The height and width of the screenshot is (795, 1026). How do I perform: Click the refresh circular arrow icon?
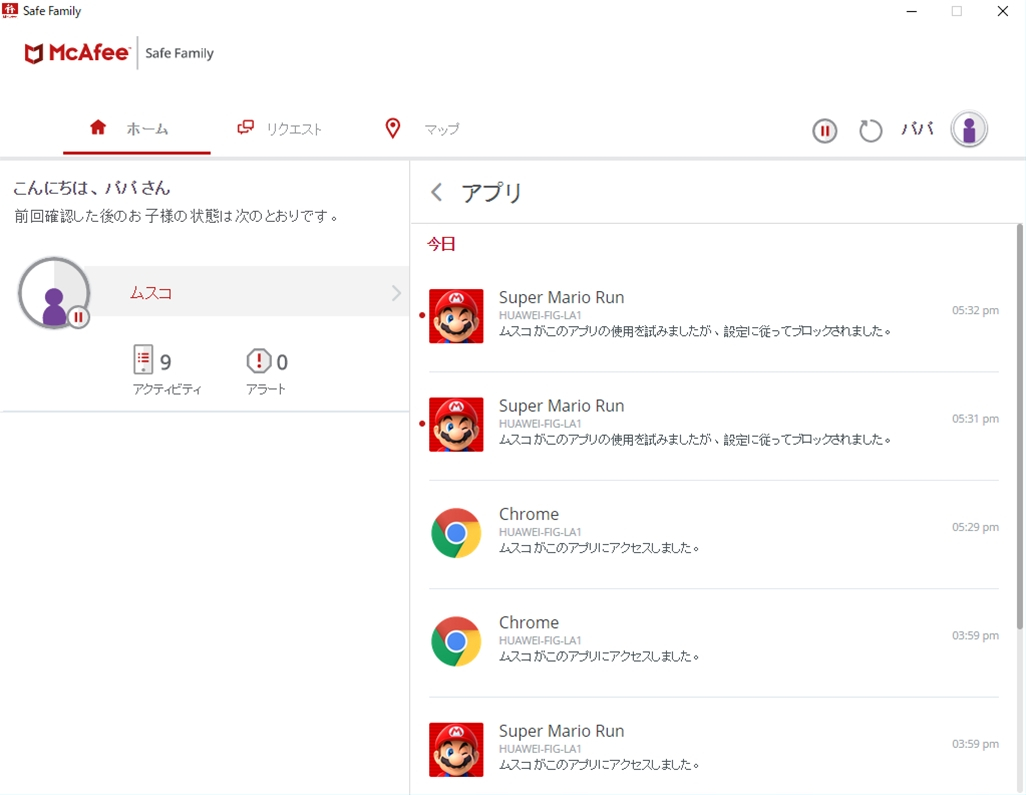point(870,131)
